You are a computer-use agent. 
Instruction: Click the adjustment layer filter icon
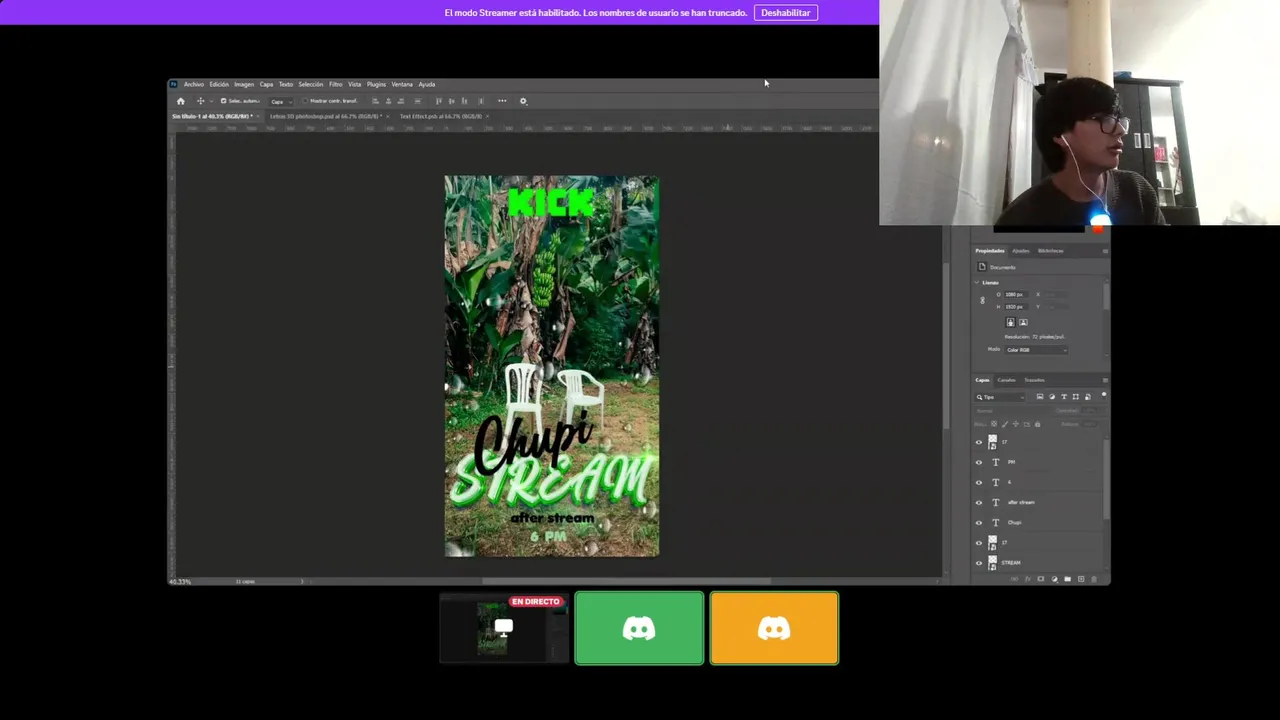point(1052,397)
